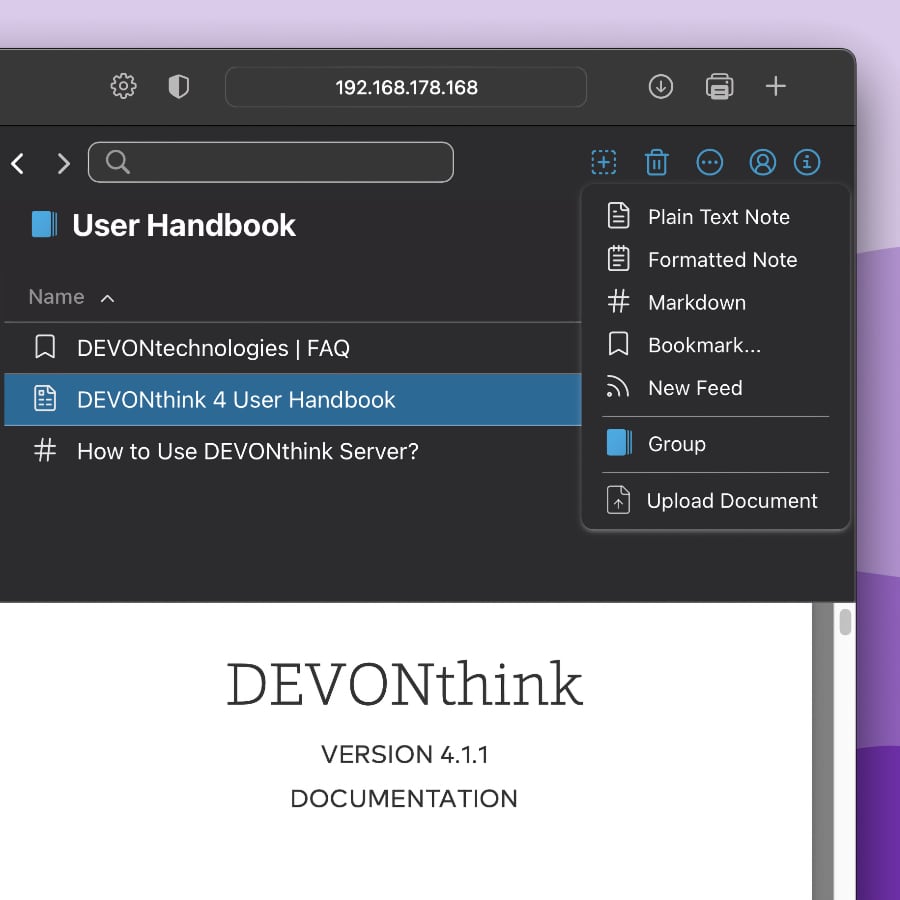Click the browser settings gear icon

pos(123,87)
